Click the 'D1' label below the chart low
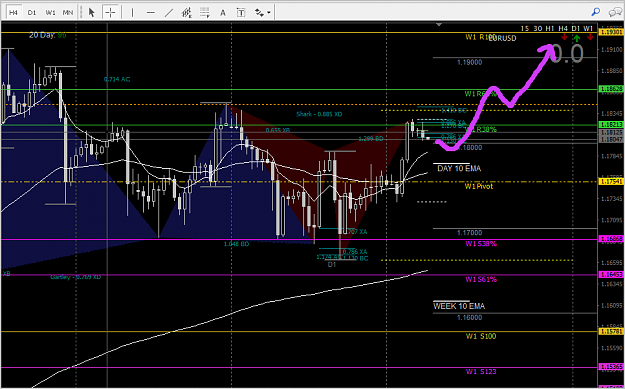 pyautogui.click(x=332, y=265)
